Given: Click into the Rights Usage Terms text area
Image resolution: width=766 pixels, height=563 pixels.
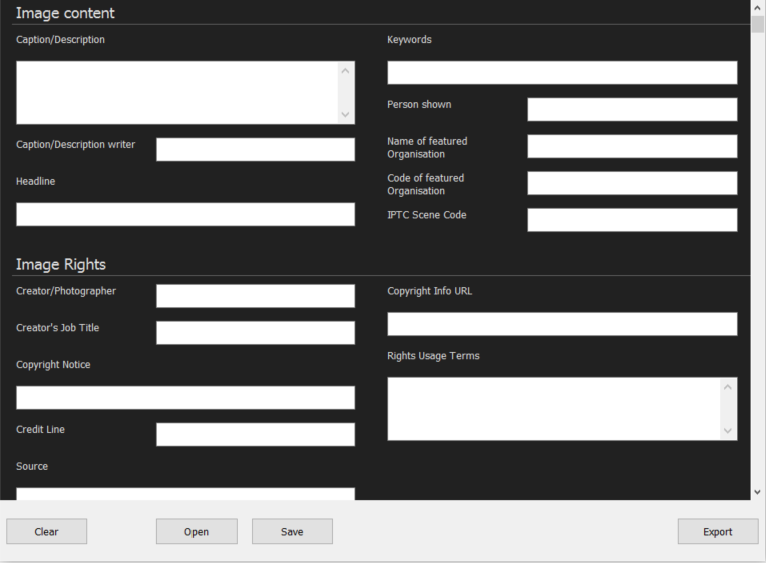Looking at the screenshot, I should tap(553, 409).
